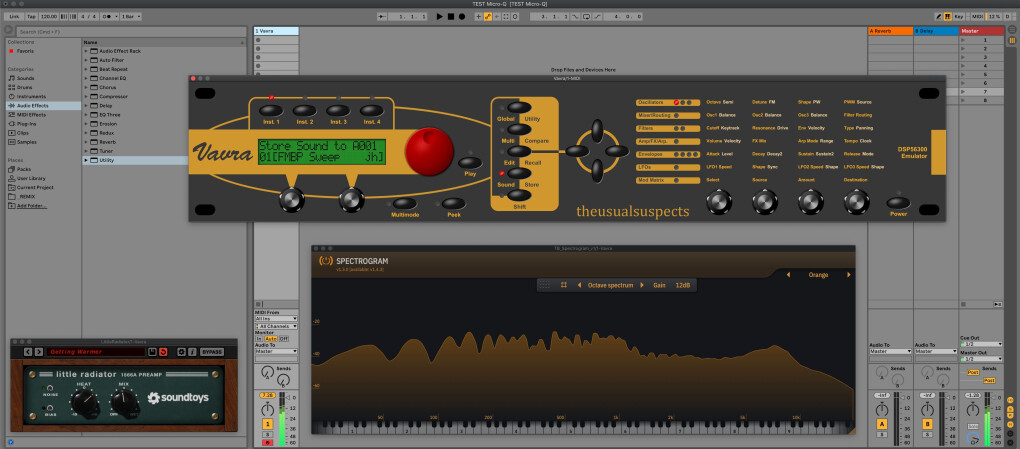Switch Spectrogram to next mode after Octave spectrum
The width and height of the screenshot is (1020, 449).
(x=642, y=285)
